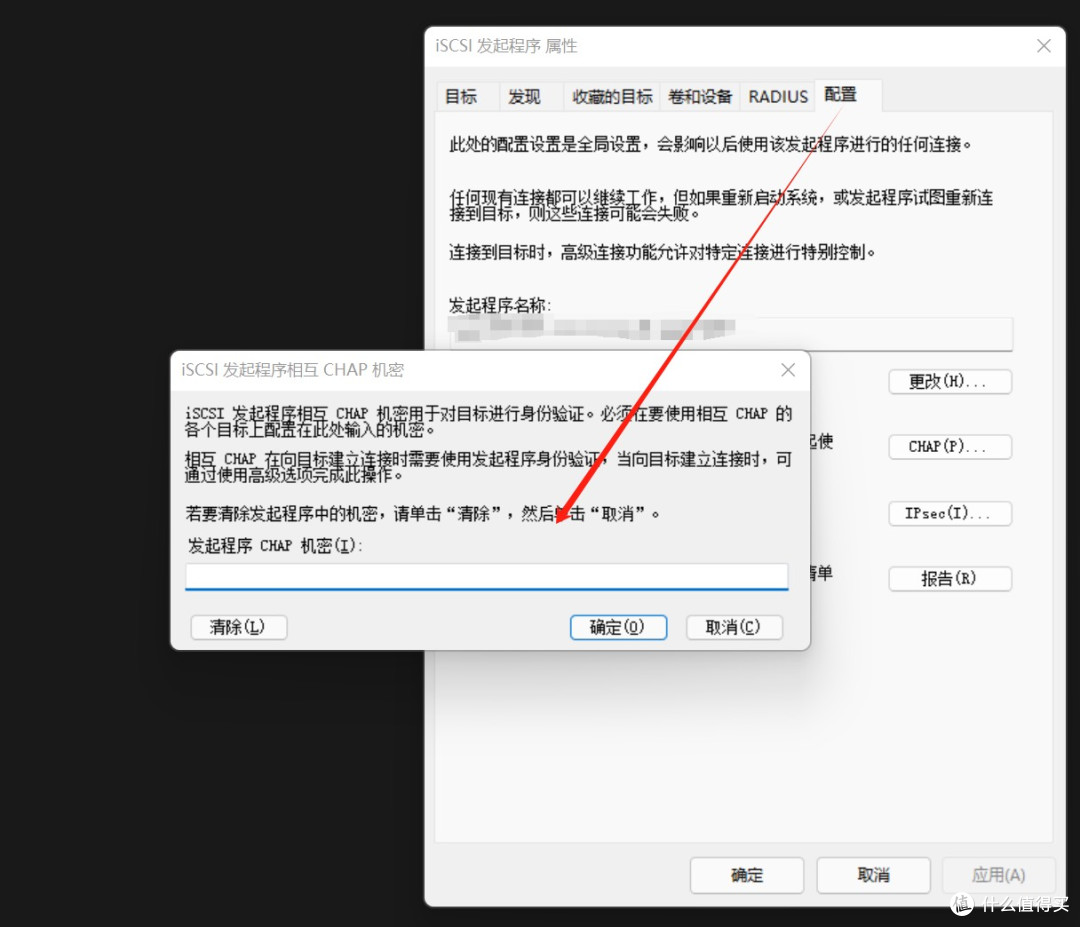Click the blurred 发起程序名称 text field
This screenshot has height=927, width=1080.
[730, 333]
